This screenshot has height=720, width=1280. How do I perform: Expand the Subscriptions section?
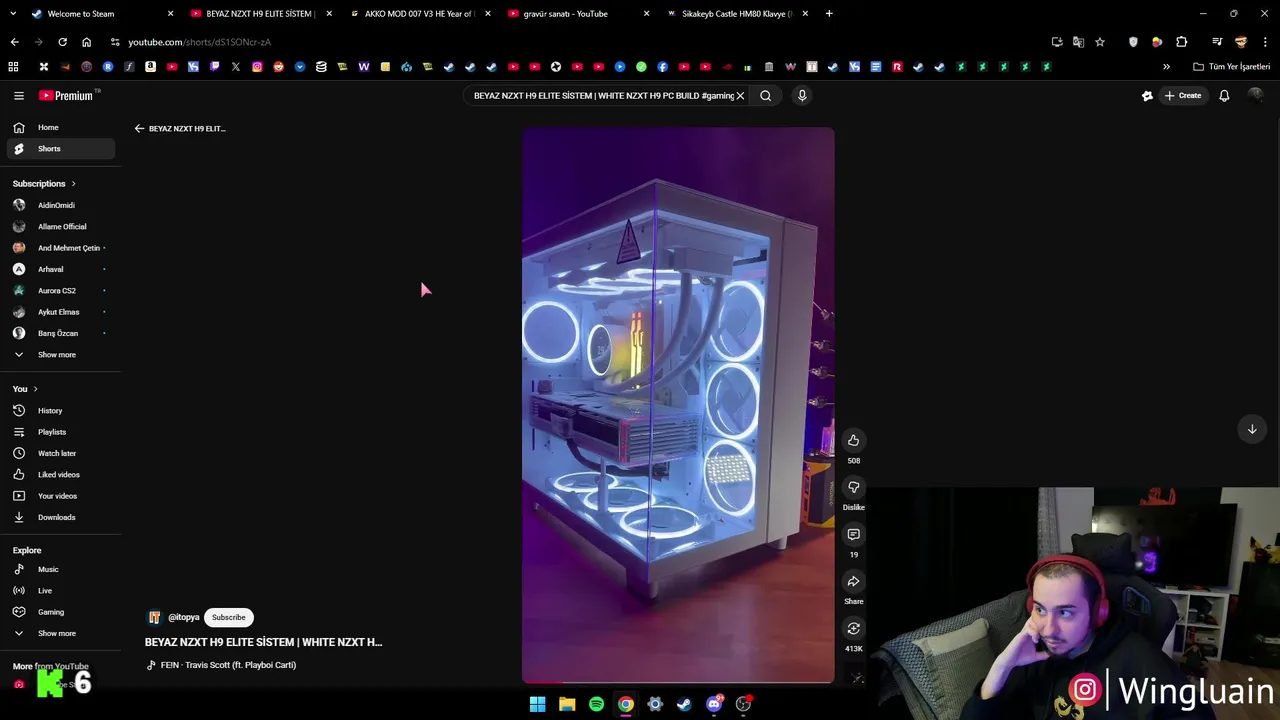click(44, 183)
